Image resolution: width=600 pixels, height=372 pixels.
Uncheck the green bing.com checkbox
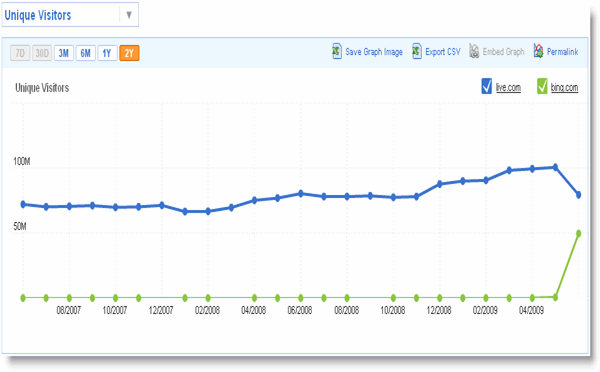pyautogui.click(x=542, y=86)
